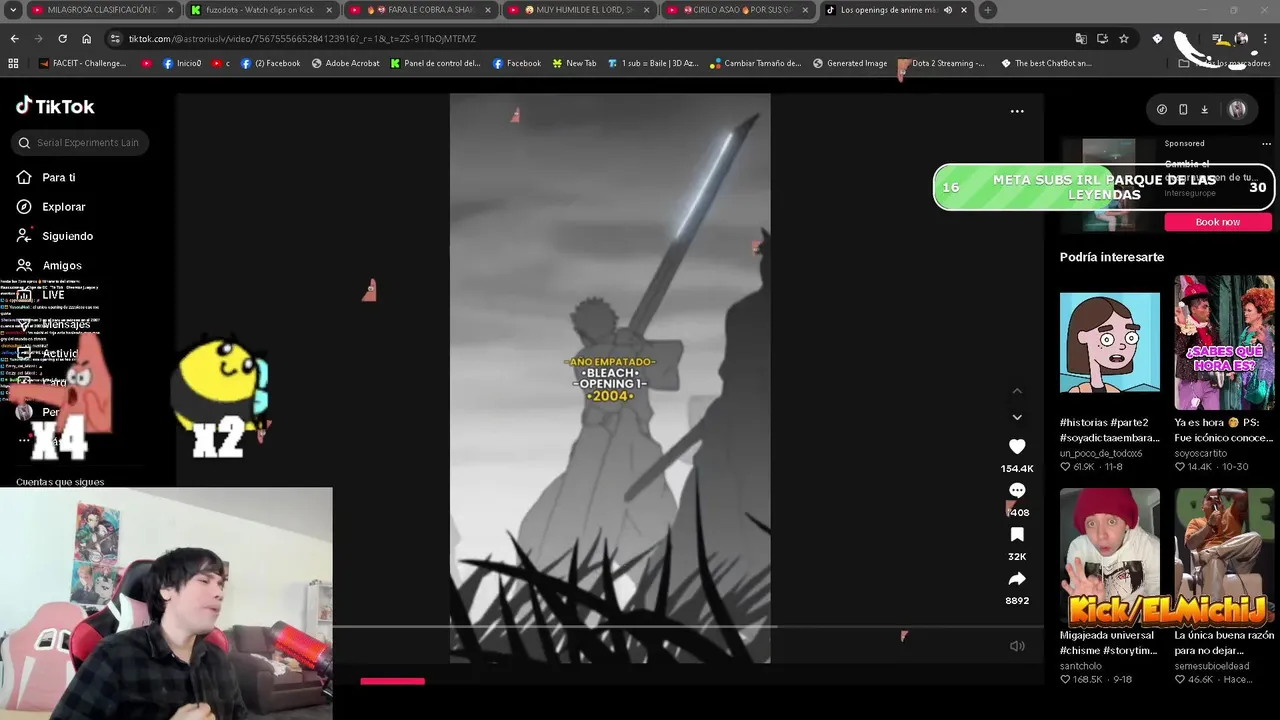Open Cambiar Tamaño bookmark
The image size is (1280, 720).
click(755, 63)
